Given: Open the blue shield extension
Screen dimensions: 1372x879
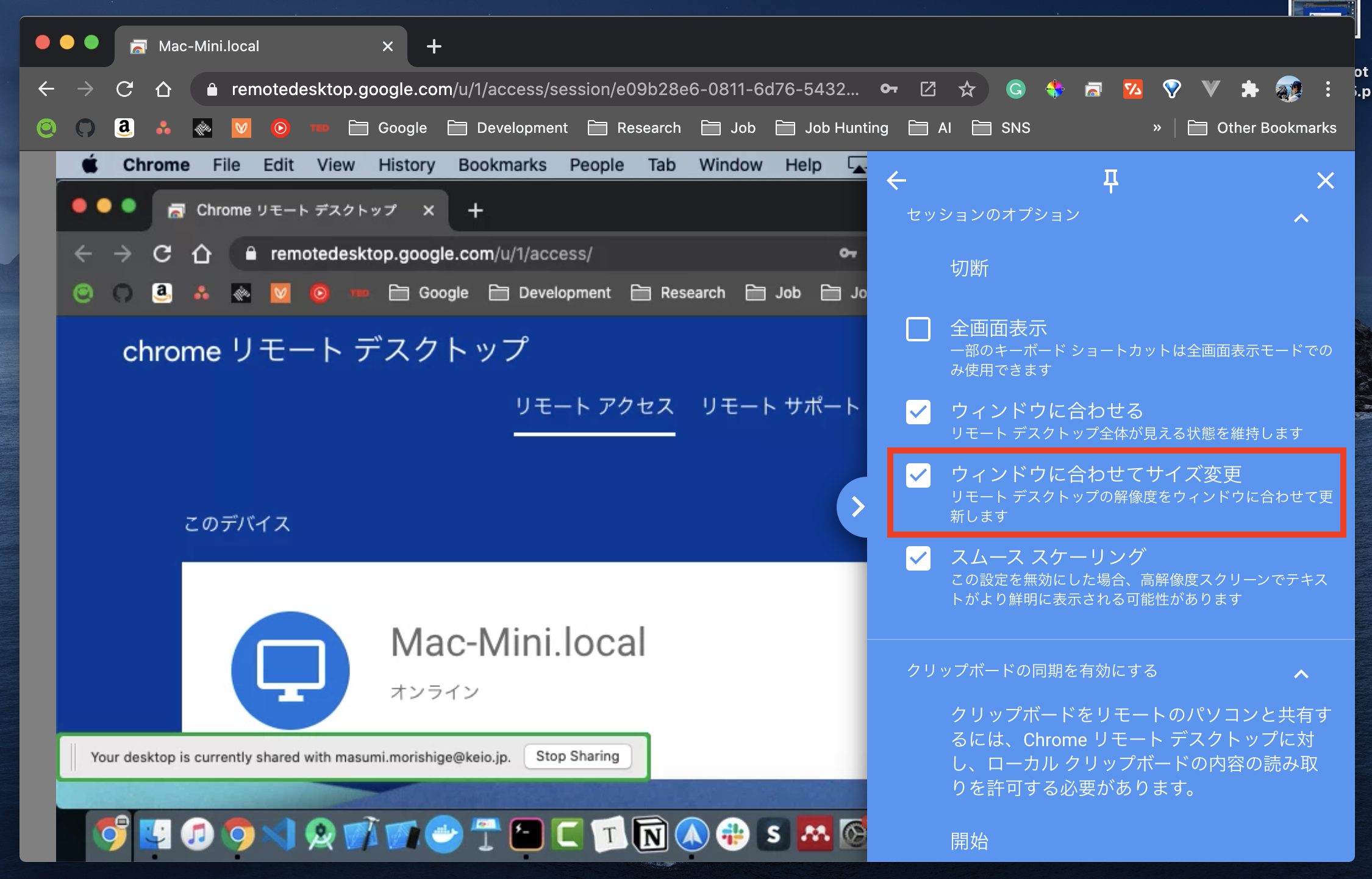Looking at the screenshot, I should pyautogui.click(x=1171, y=89).
